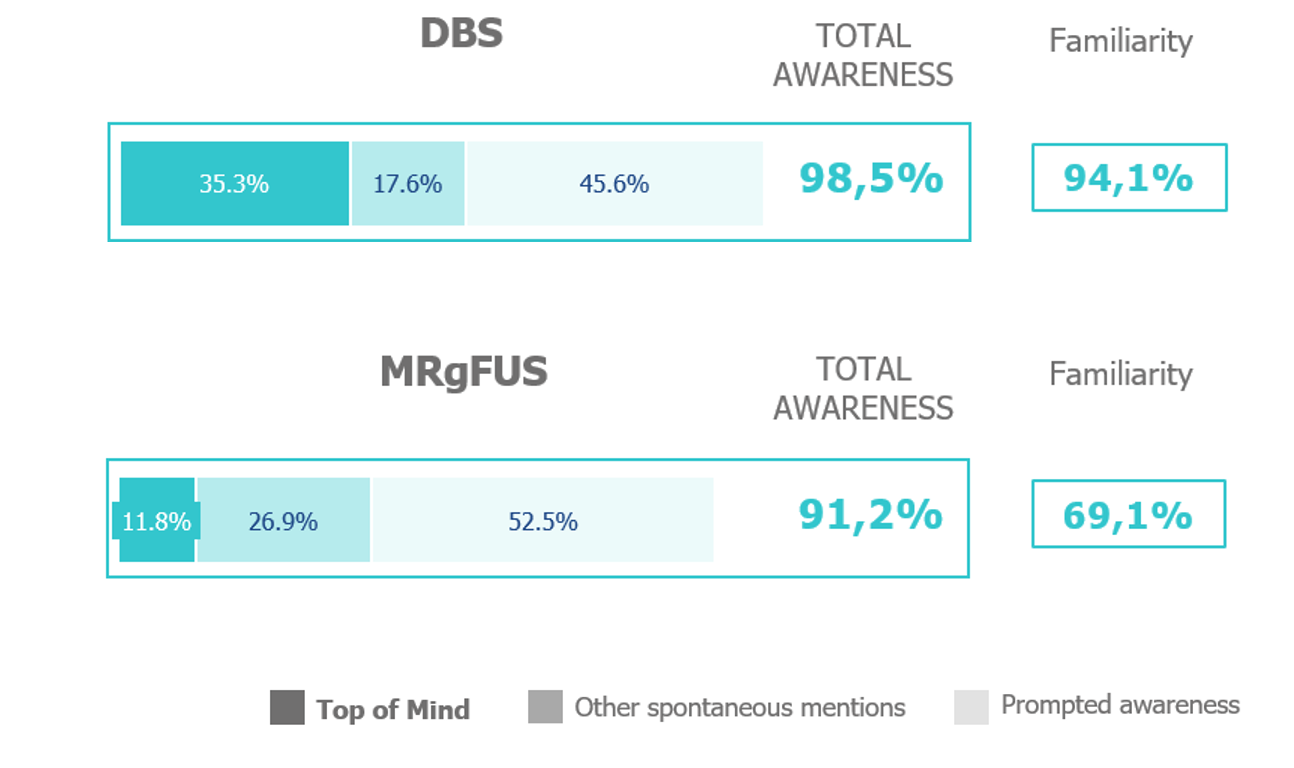Viewport: 1294px width, 768px height.
Task: Click the DBS 17.6% spontaneous mentions segment
Action: click(x=408, y=183)
